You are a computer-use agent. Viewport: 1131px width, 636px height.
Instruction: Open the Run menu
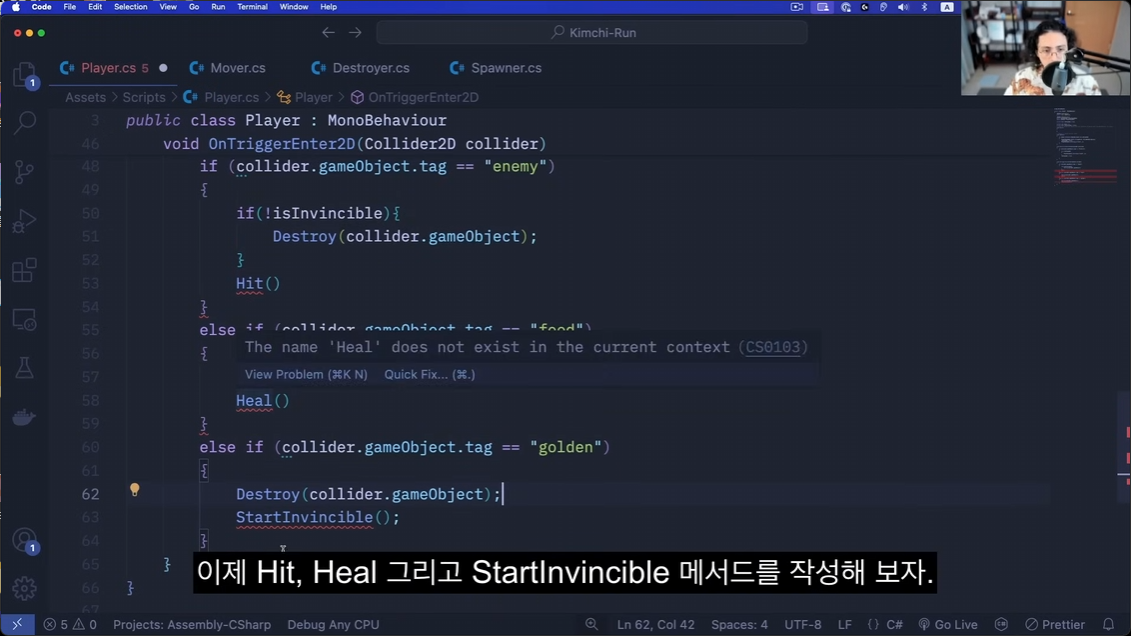tap(218, 6)
